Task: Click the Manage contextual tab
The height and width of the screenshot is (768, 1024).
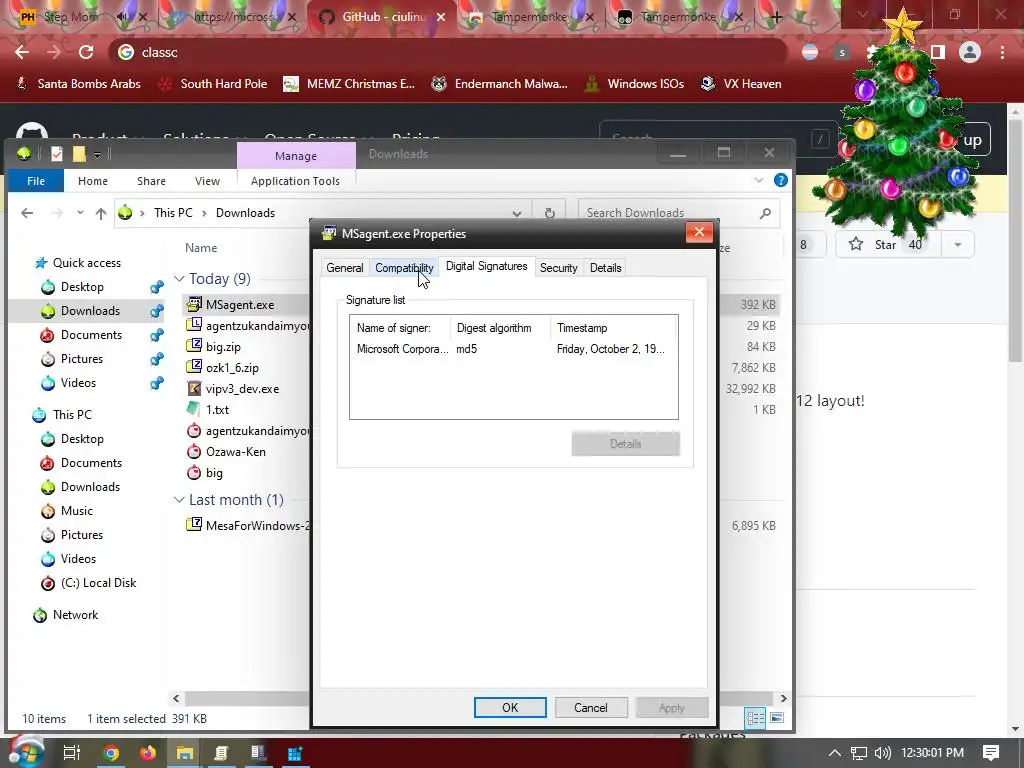Action: click(x=296, y=155)
